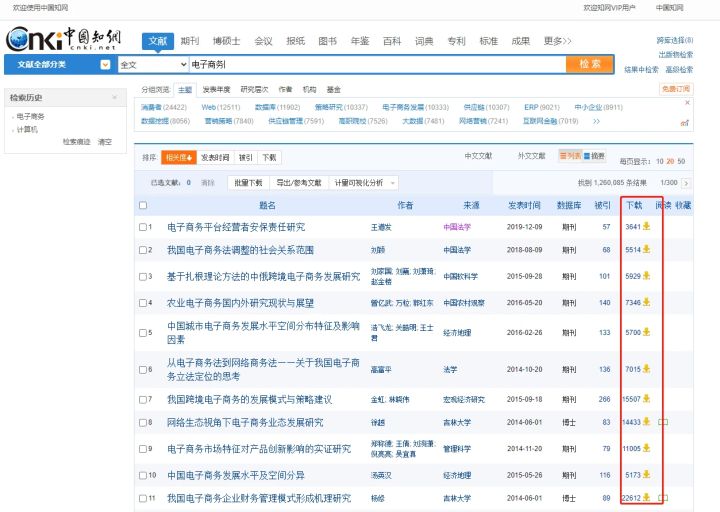
Task: Check the box for result 2
Action: pos(143,250)
